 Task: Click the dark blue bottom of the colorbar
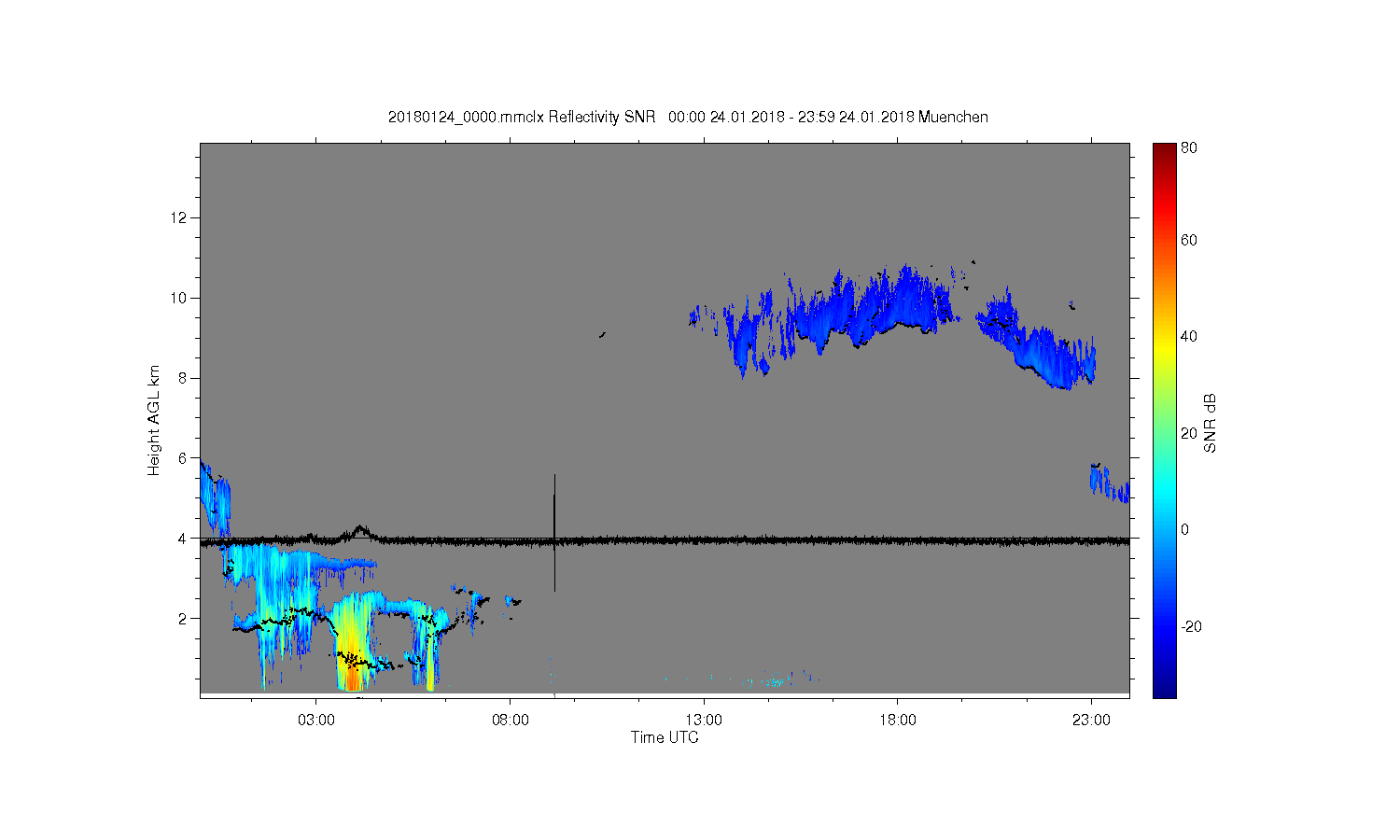pos(1164,688)
